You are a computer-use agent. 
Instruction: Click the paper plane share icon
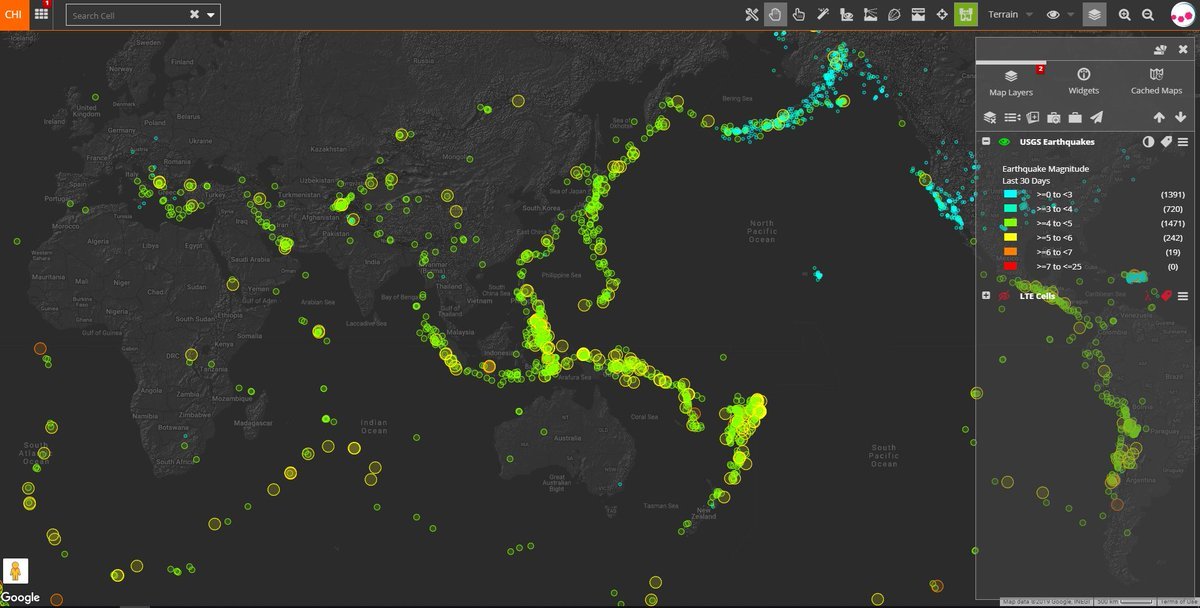coord(1096,118)
